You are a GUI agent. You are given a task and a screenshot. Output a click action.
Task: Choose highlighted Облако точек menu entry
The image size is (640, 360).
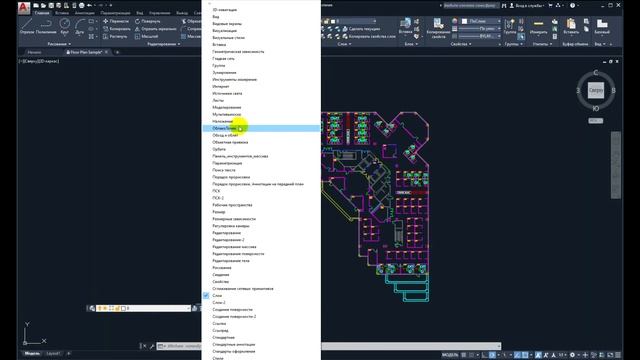coord(261,128)
